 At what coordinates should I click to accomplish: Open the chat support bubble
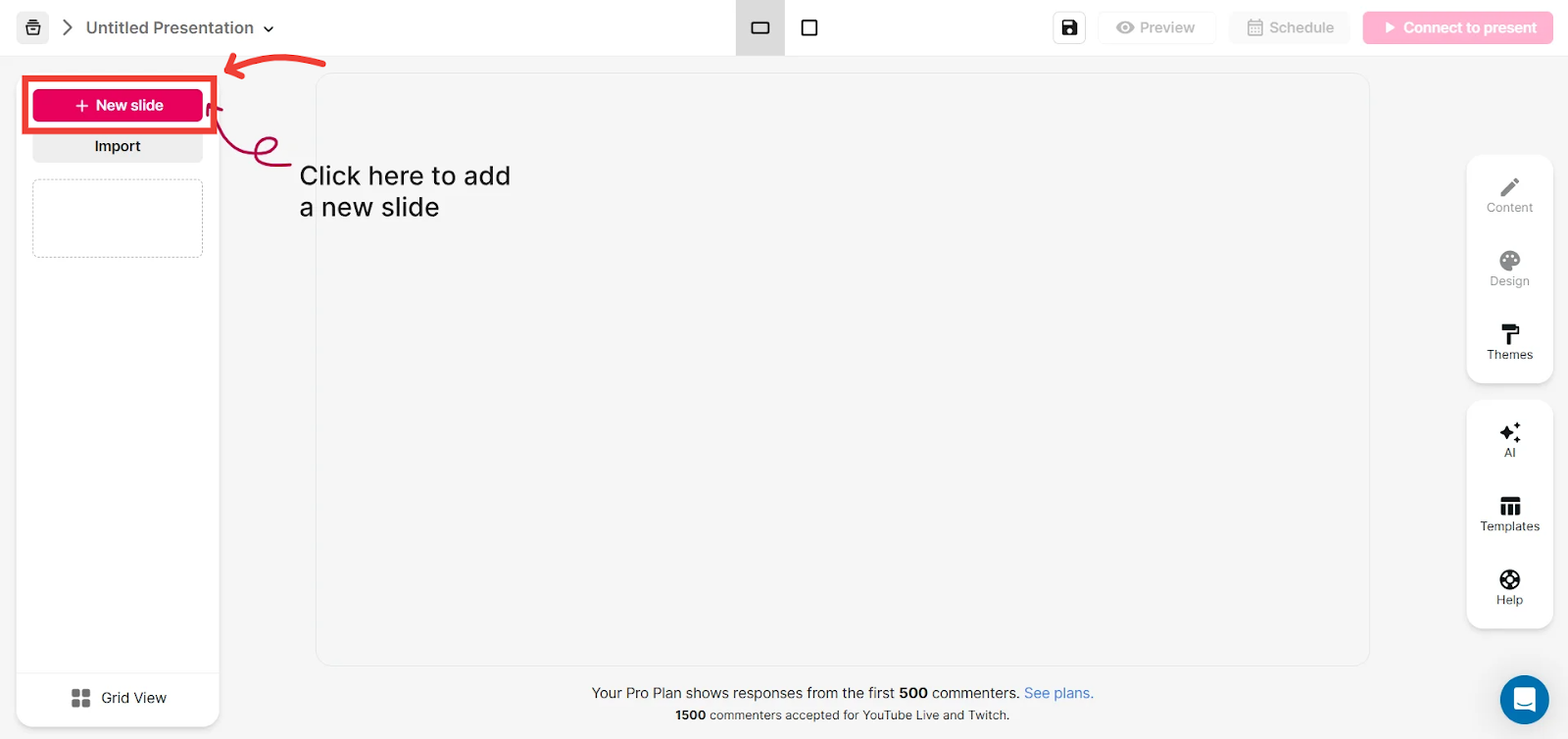click(x=1524, y=699)
